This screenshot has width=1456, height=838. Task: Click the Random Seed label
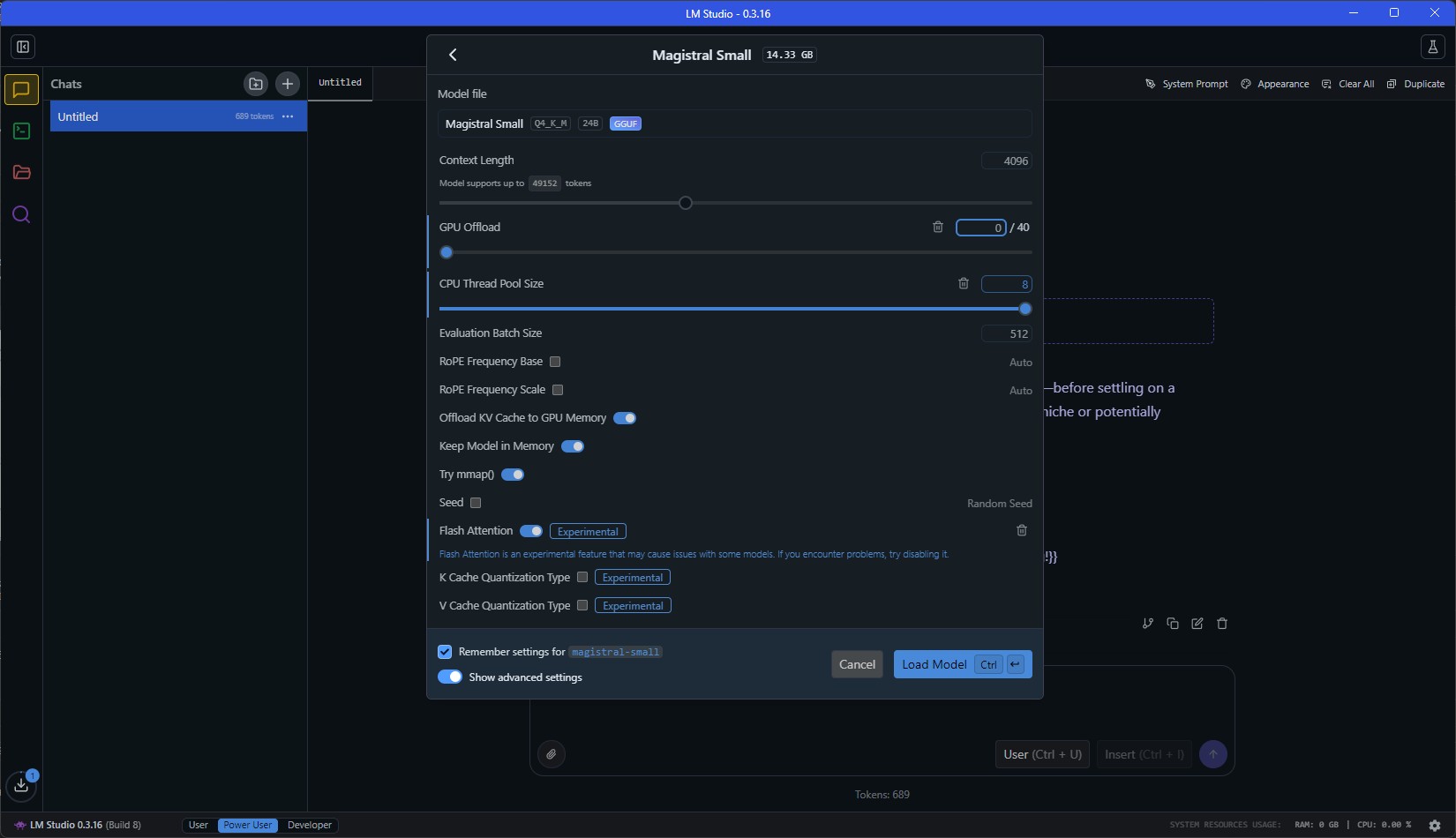pos(1000,504)
